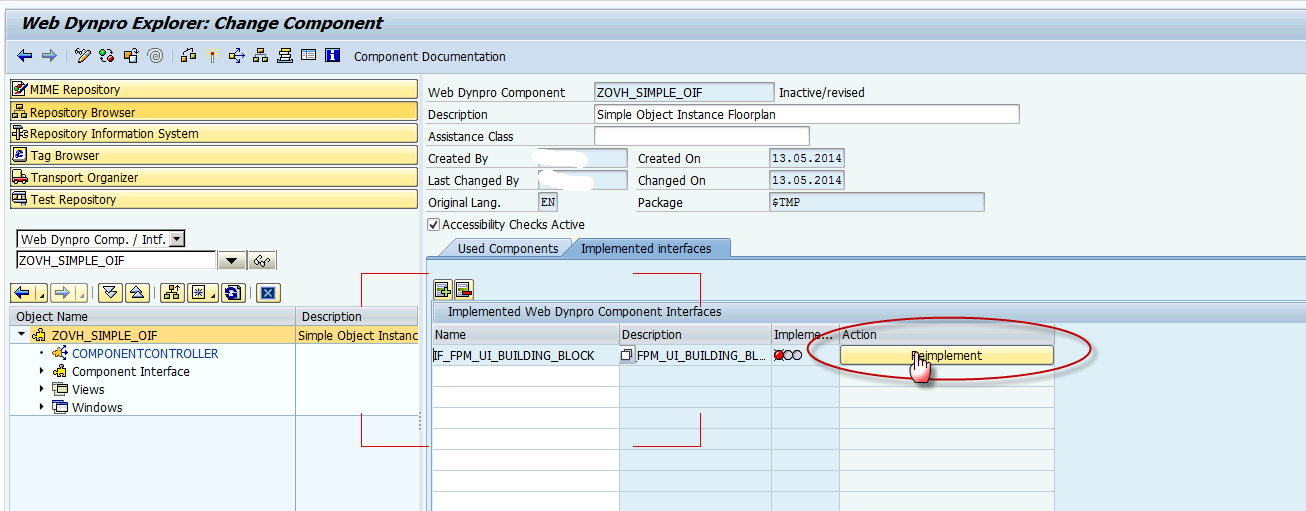Click the Object Name column header
This screenshot has height=511, width=1306.
[152, 317]
